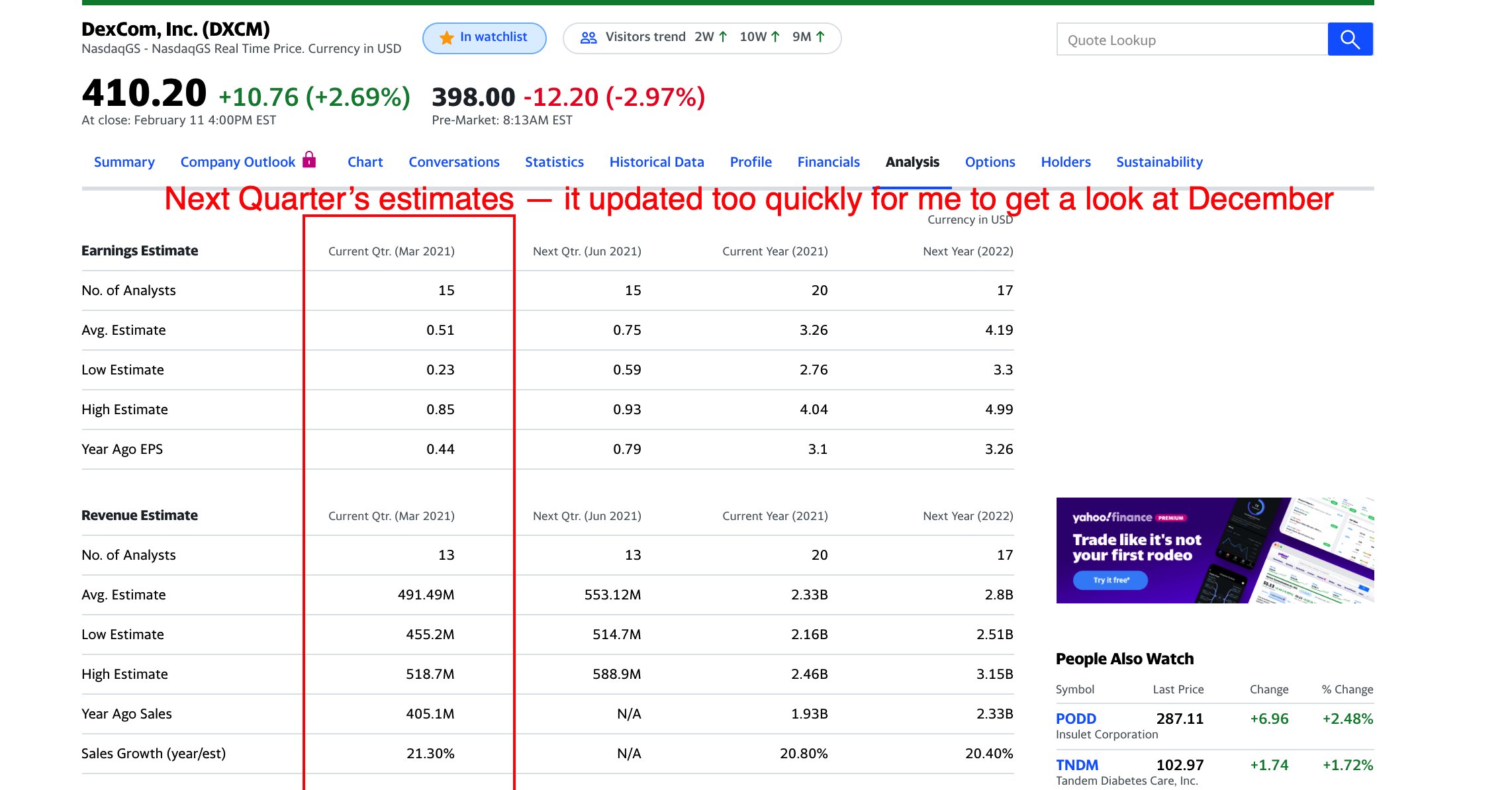
Task: Click Year Ago EPS value 0.44
Action: pyautogui.click(x=440, y=449)
